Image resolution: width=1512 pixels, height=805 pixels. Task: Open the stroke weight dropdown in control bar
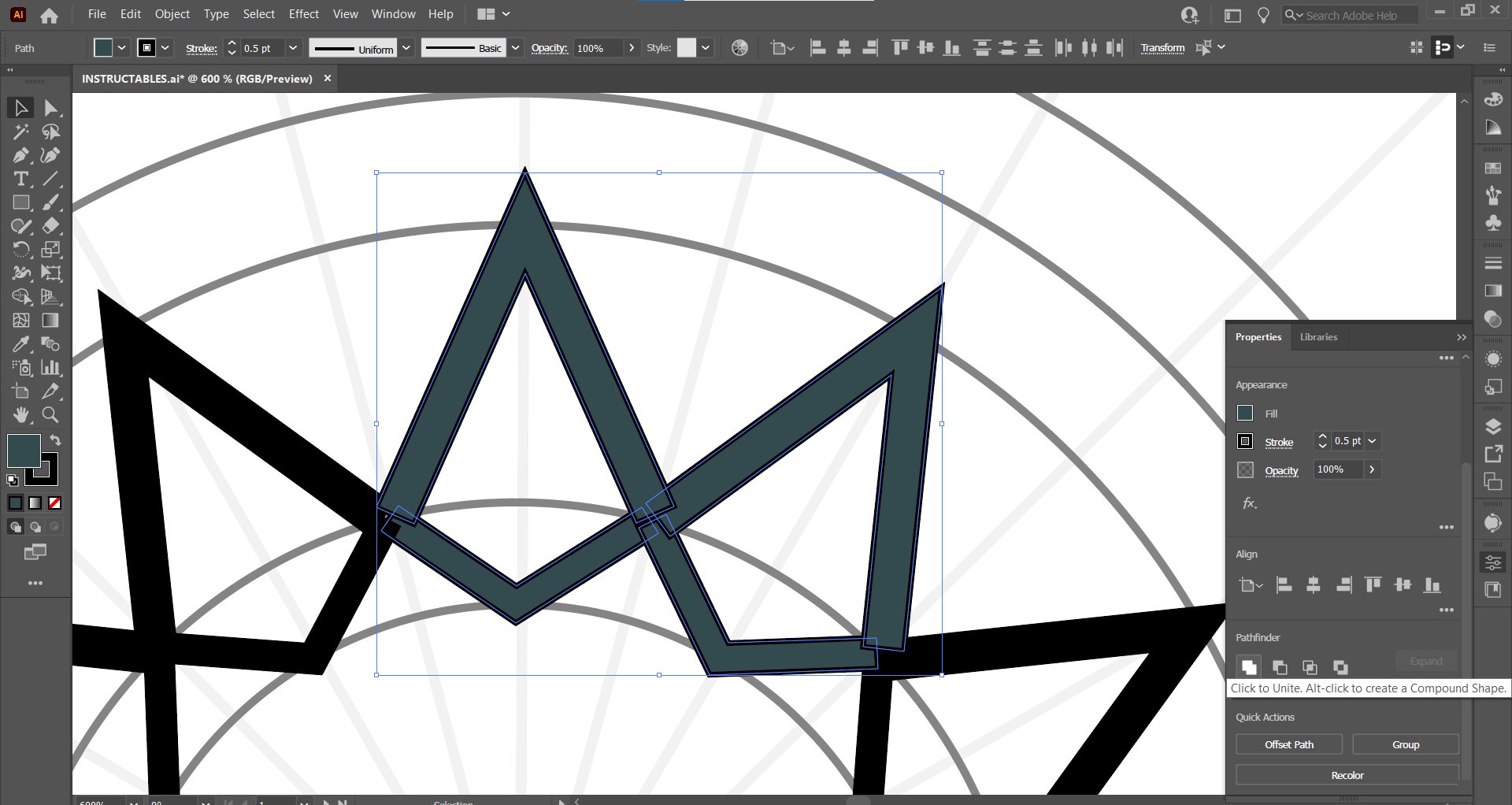[293, 48]
